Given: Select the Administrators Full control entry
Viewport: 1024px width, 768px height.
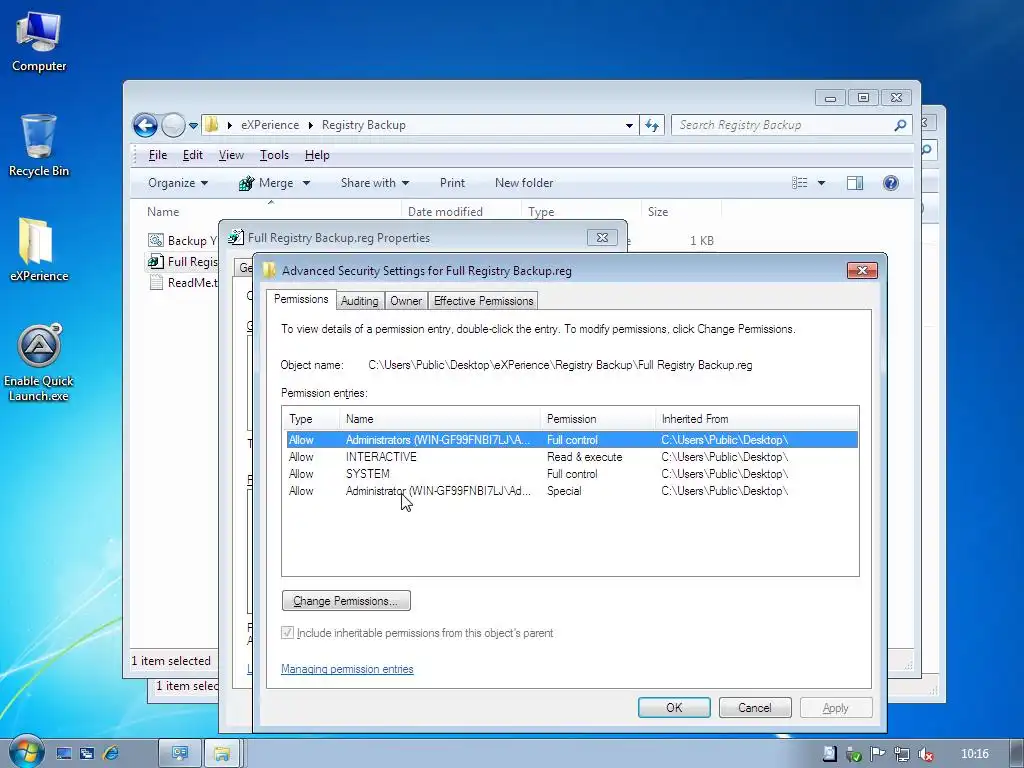Looking at the screenshot, I should coord(571,440).
